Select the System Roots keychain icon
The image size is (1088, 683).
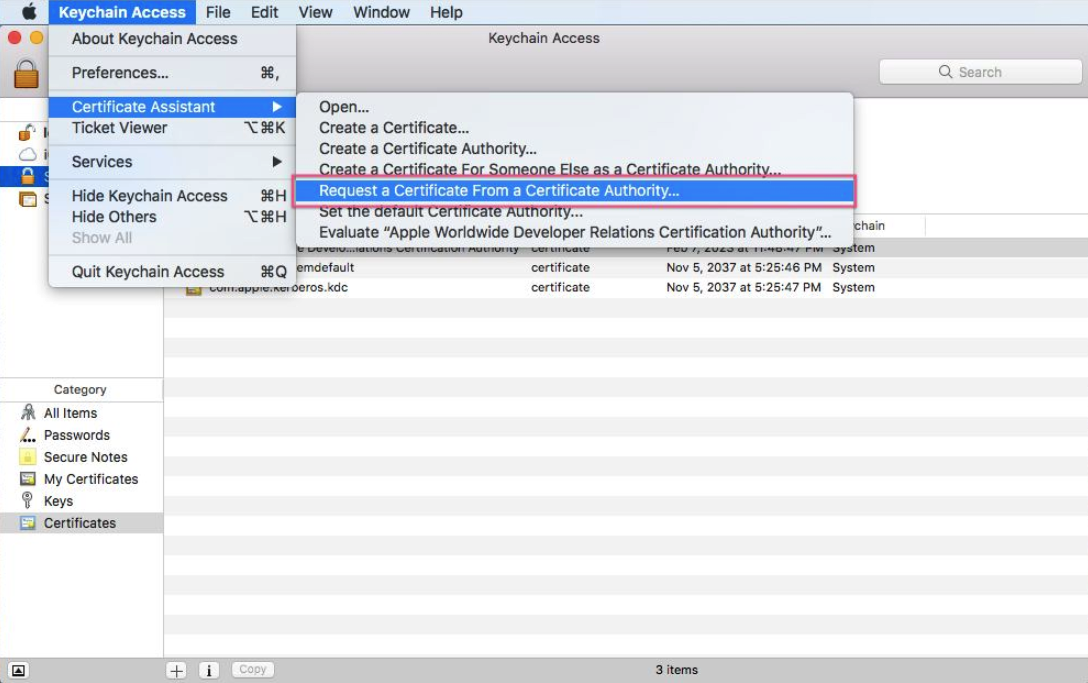[x=27, y=199]
